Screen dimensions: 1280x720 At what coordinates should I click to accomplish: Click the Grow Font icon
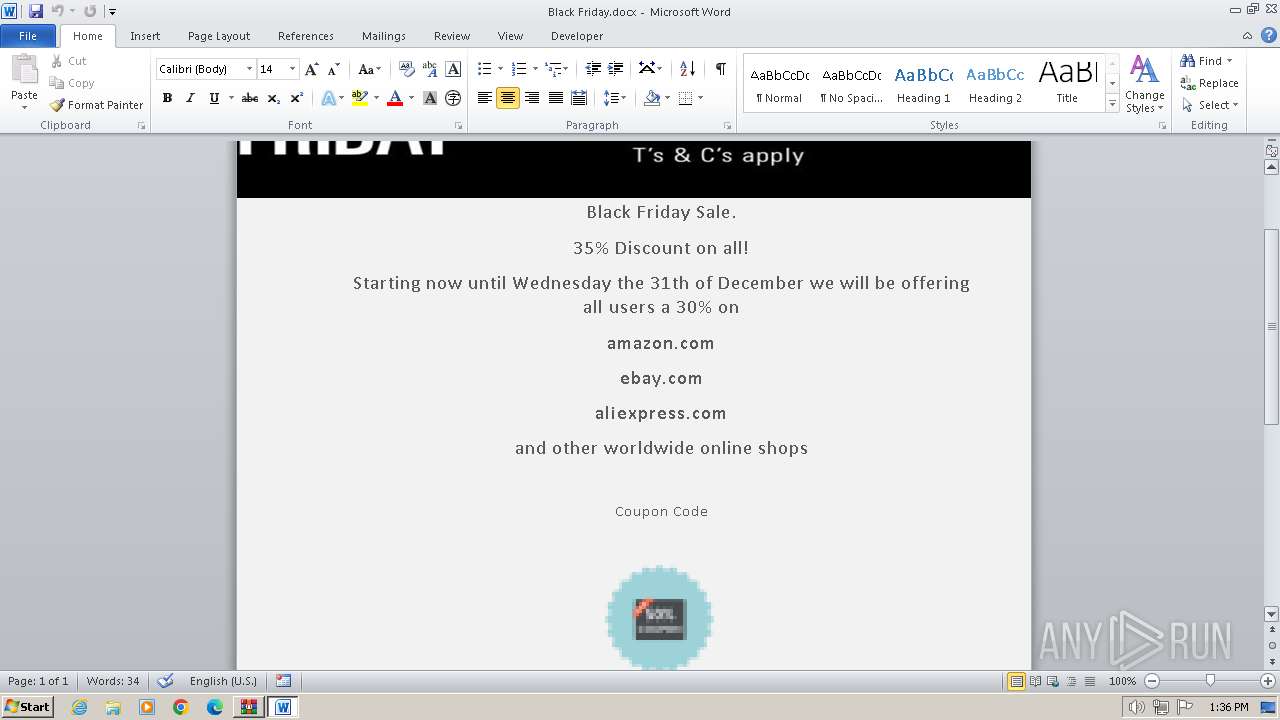(x=312, y=69)
